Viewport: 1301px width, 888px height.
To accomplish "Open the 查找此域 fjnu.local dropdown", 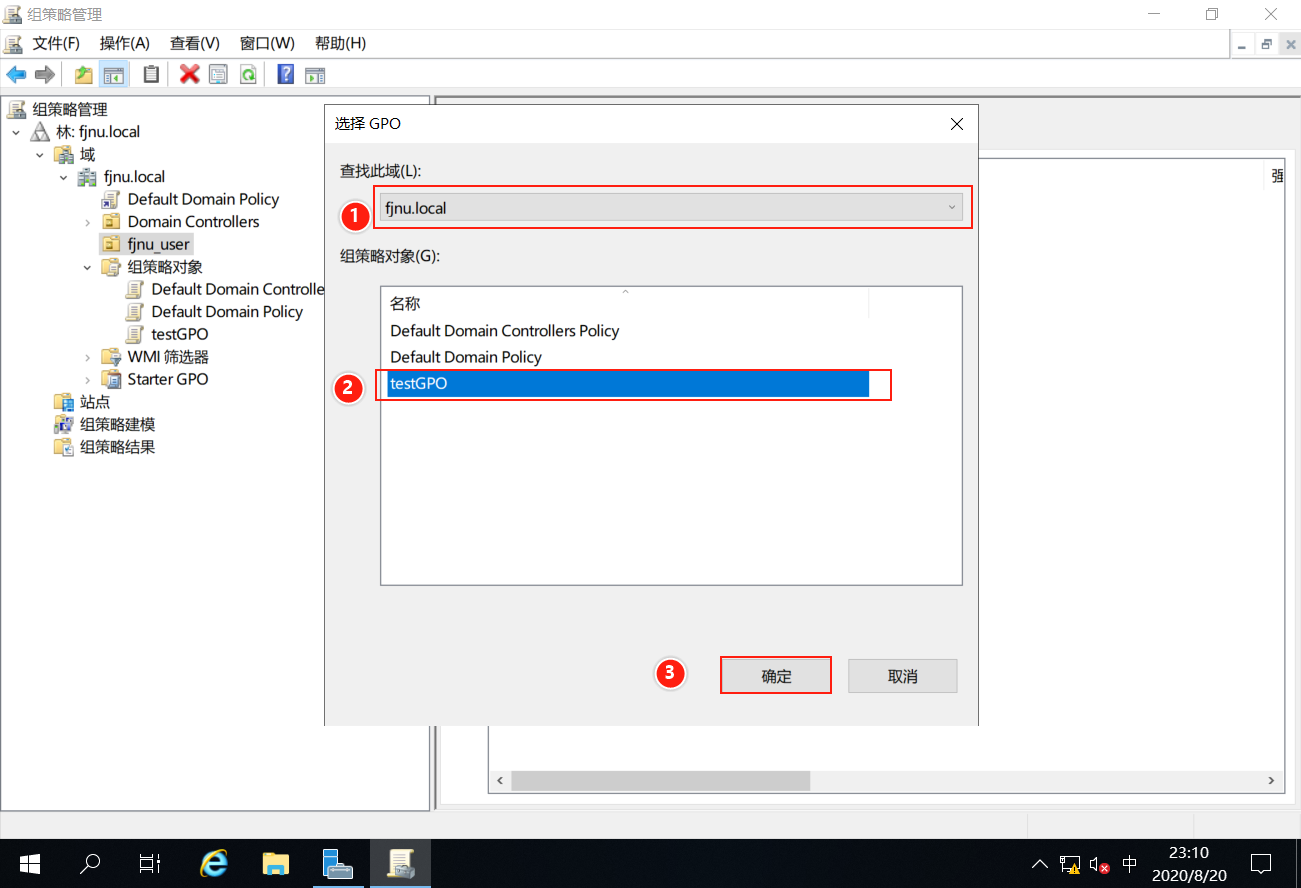I will pyautogui.click(x=671, y=208).
